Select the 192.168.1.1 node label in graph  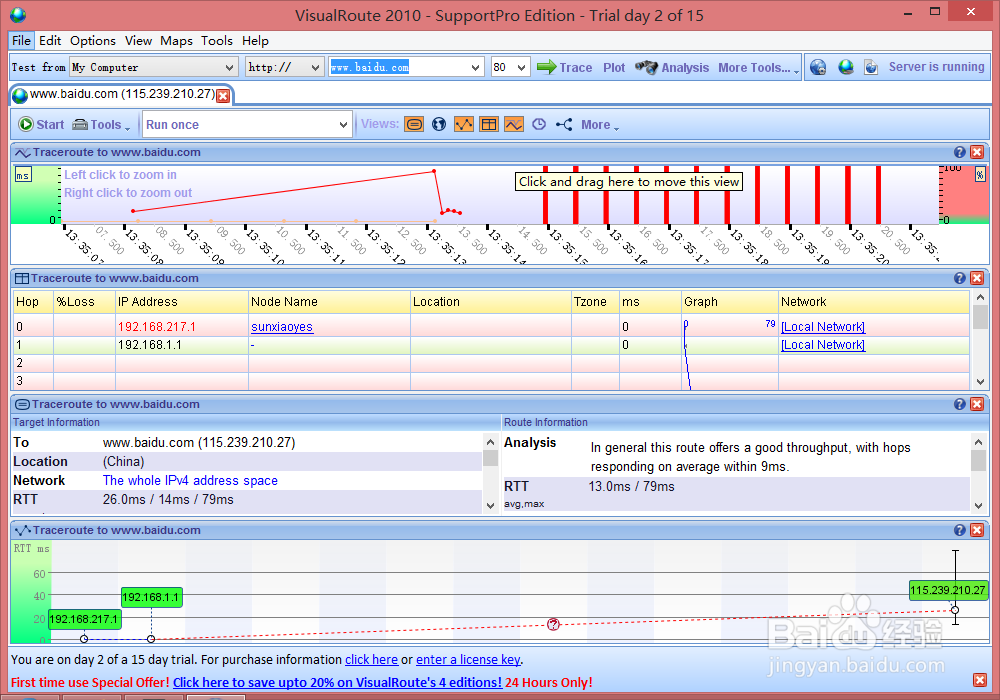tap(151, 597)
